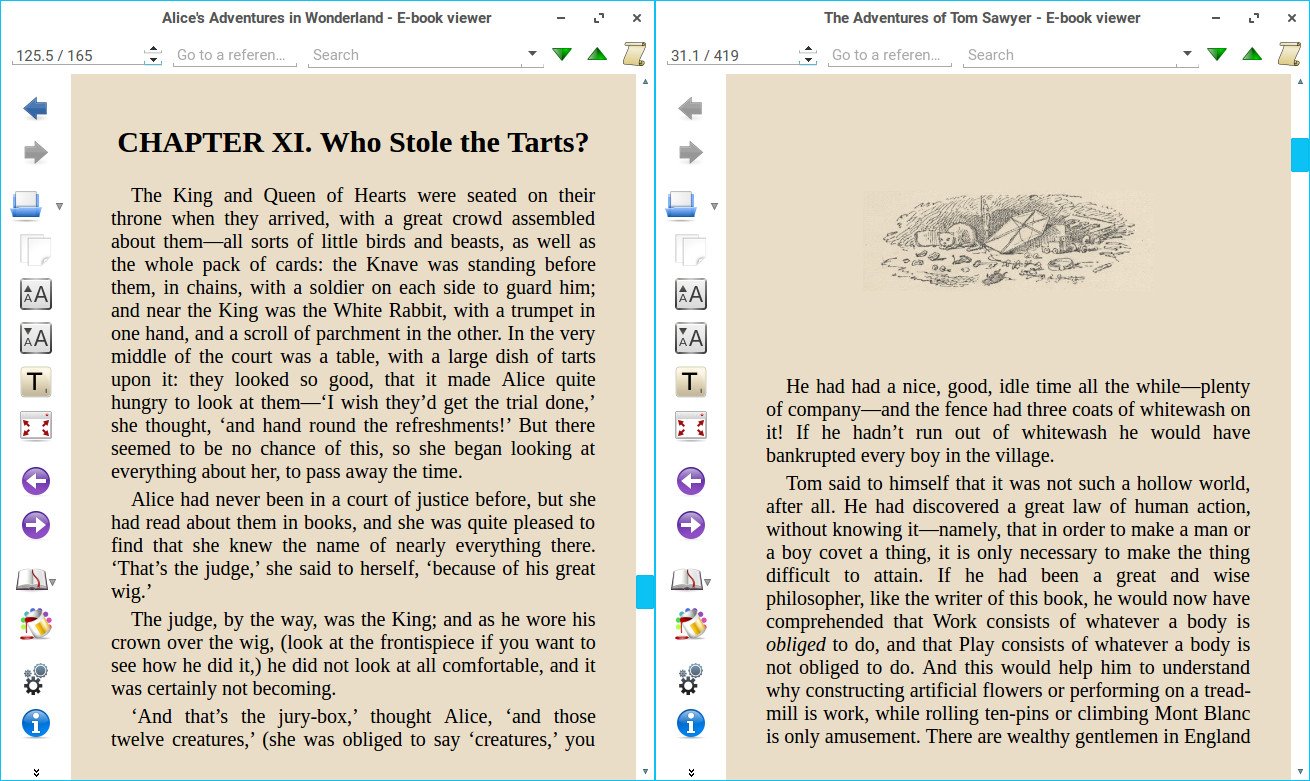This screenshot has width=1310, height=781.
Task: Click the gray Forward arrow in Alice window
Action: (36, 153)
